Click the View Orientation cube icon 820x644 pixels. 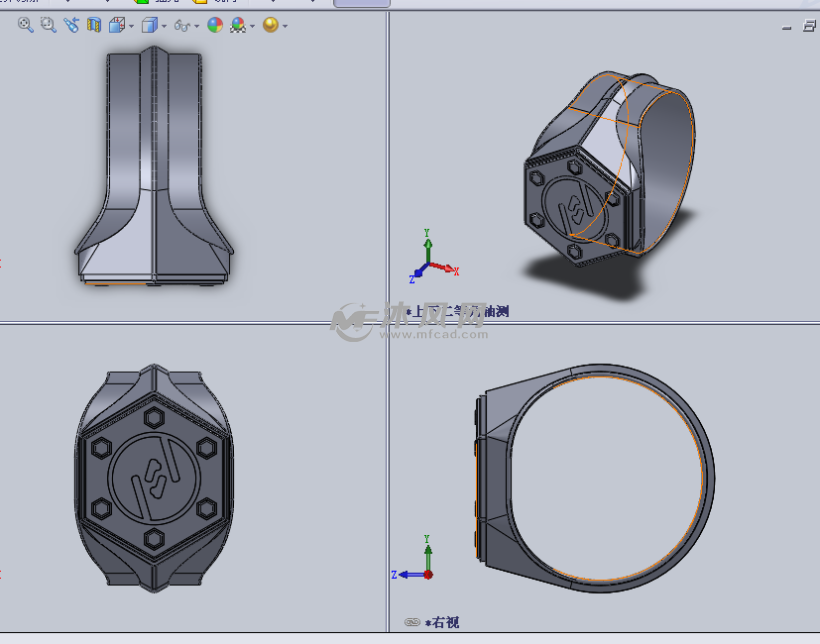tap(116, 25)
